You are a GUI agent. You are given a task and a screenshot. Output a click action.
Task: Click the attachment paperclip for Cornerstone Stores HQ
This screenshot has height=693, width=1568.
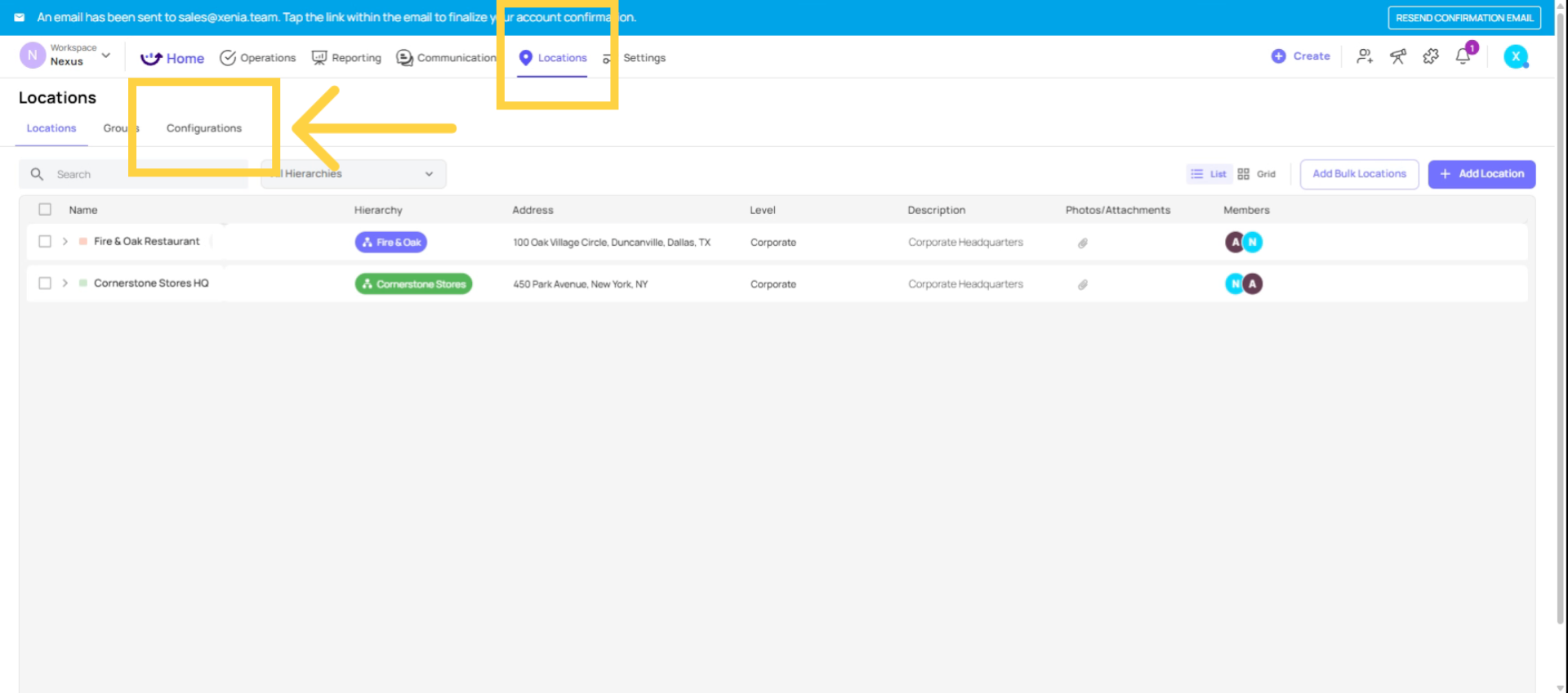(x=1082, y=284)
